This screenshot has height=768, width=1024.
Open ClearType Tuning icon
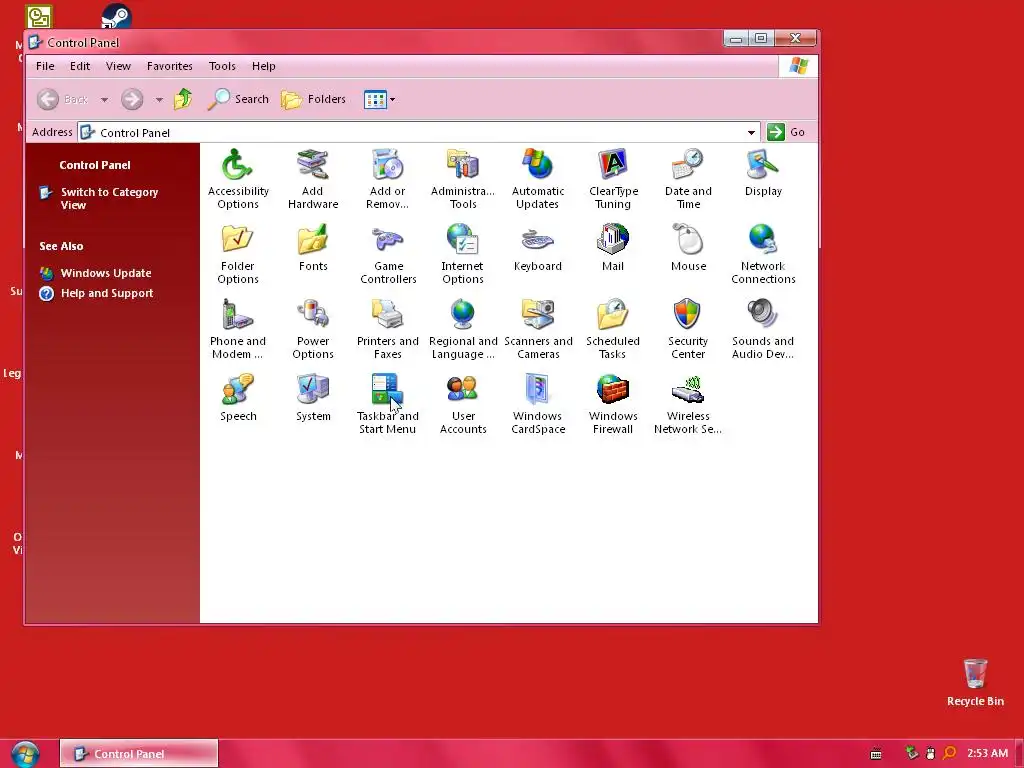(613, 178)
